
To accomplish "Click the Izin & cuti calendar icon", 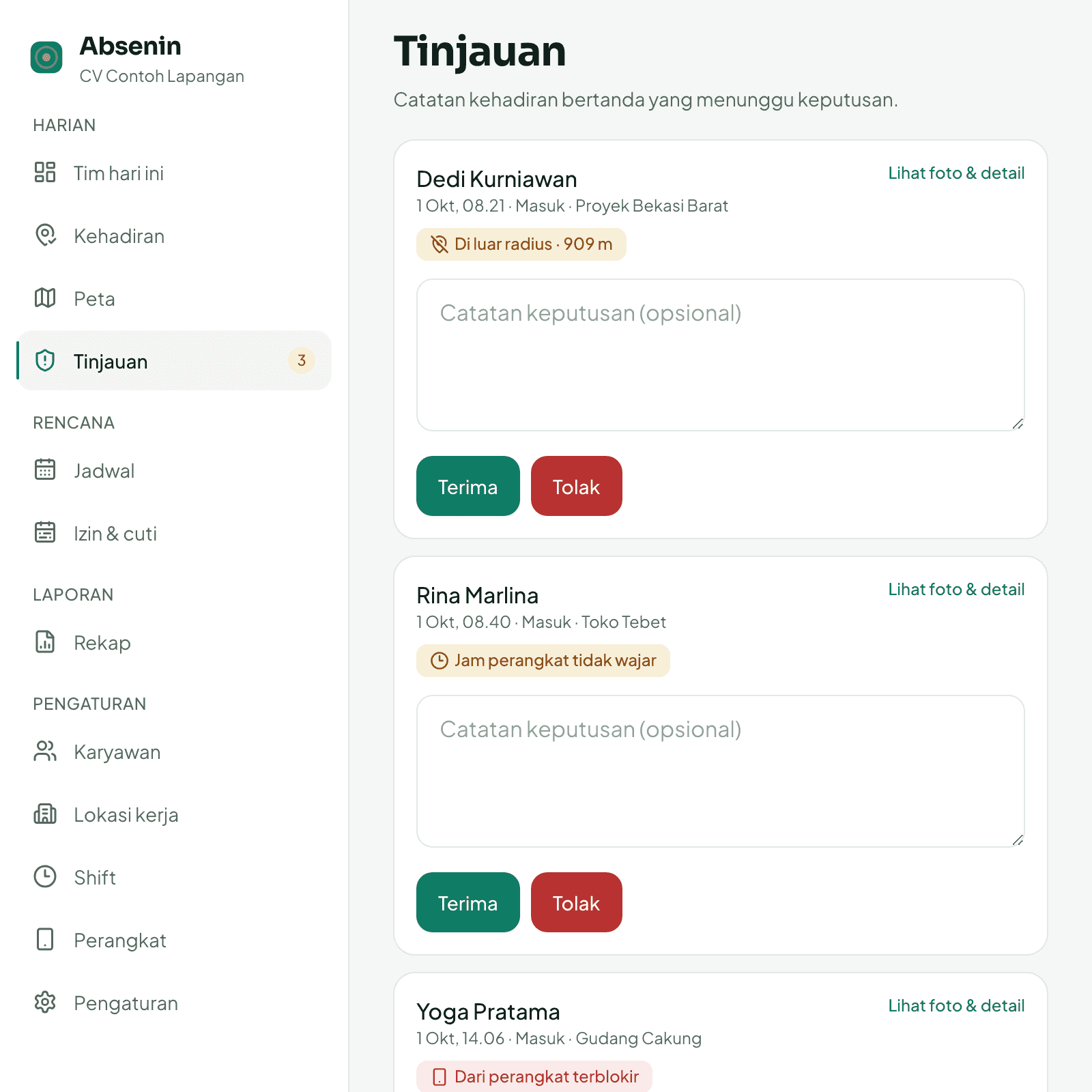I will pos(45,532).
